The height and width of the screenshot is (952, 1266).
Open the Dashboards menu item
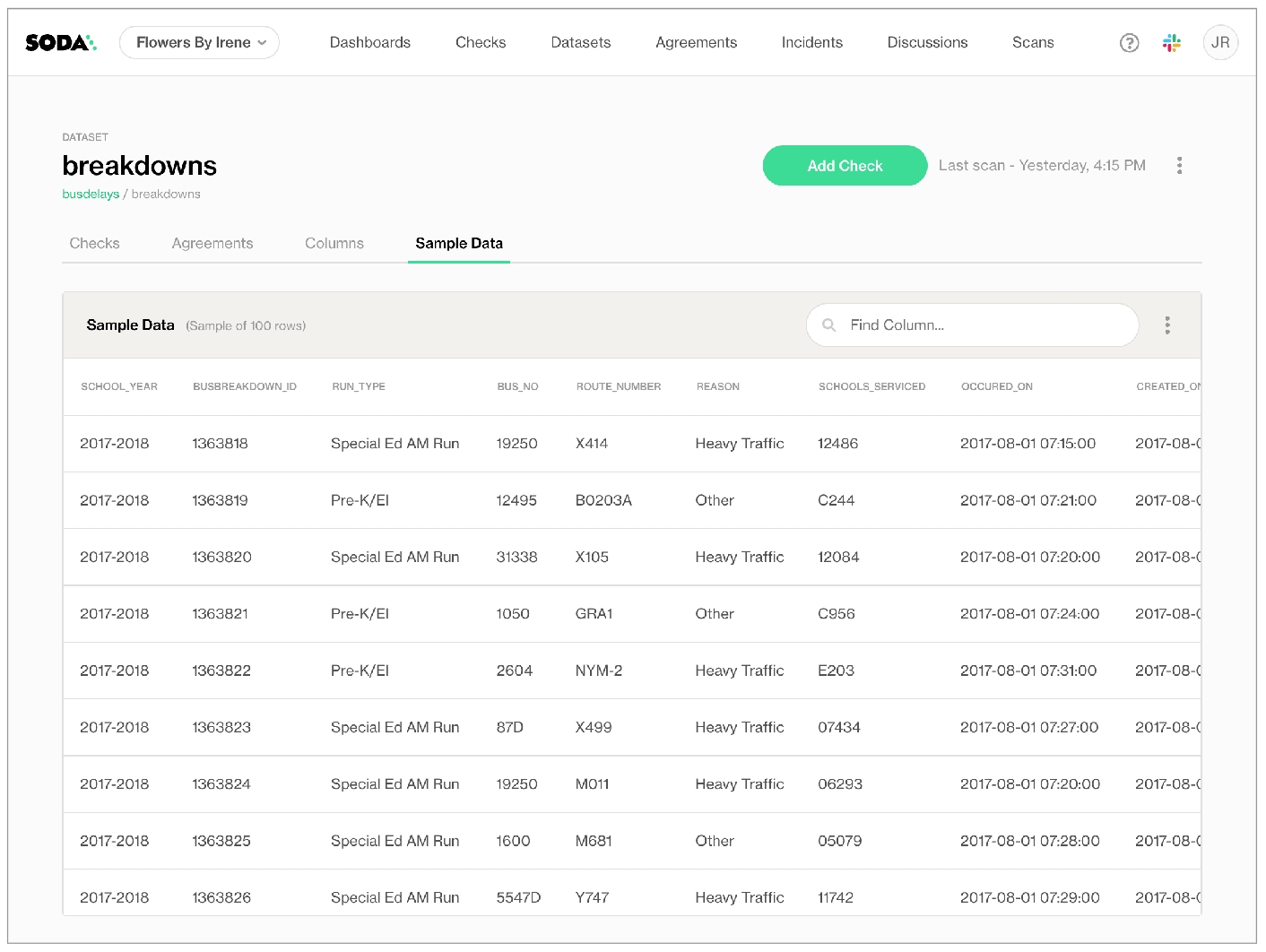pos(369,42)
